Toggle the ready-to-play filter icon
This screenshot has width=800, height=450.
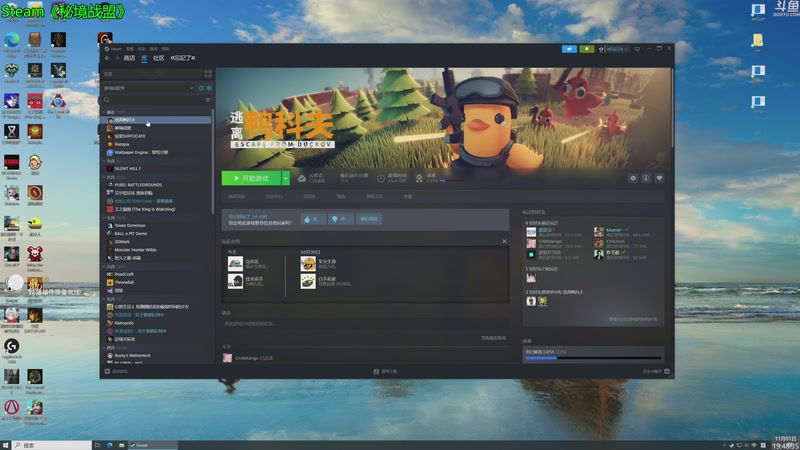click(209, 88)
